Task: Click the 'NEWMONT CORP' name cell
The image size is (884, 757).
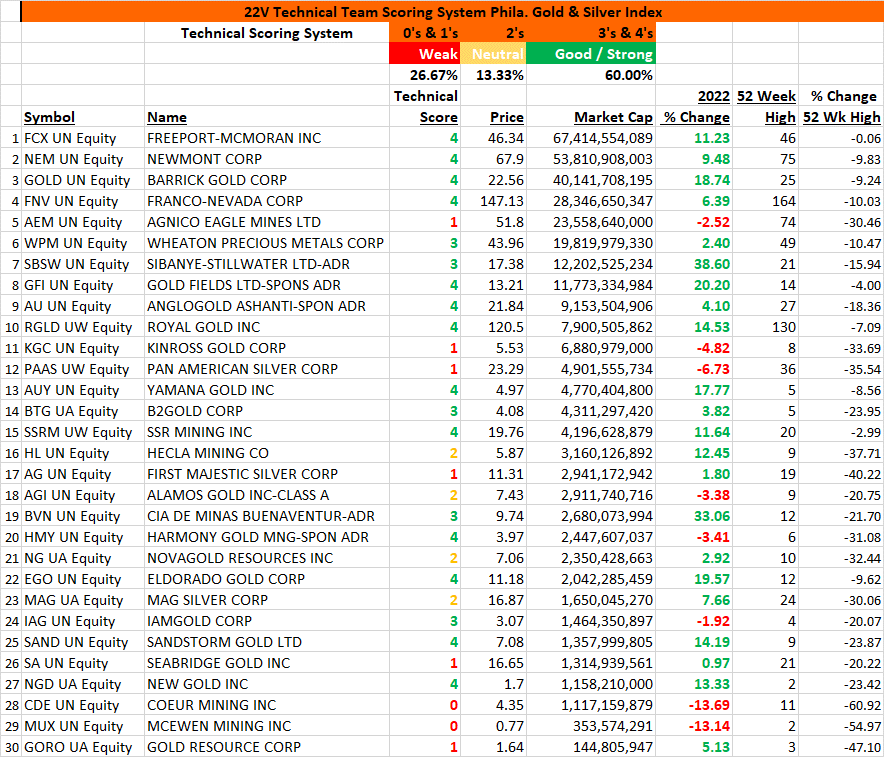Action: tap(267, 159)
